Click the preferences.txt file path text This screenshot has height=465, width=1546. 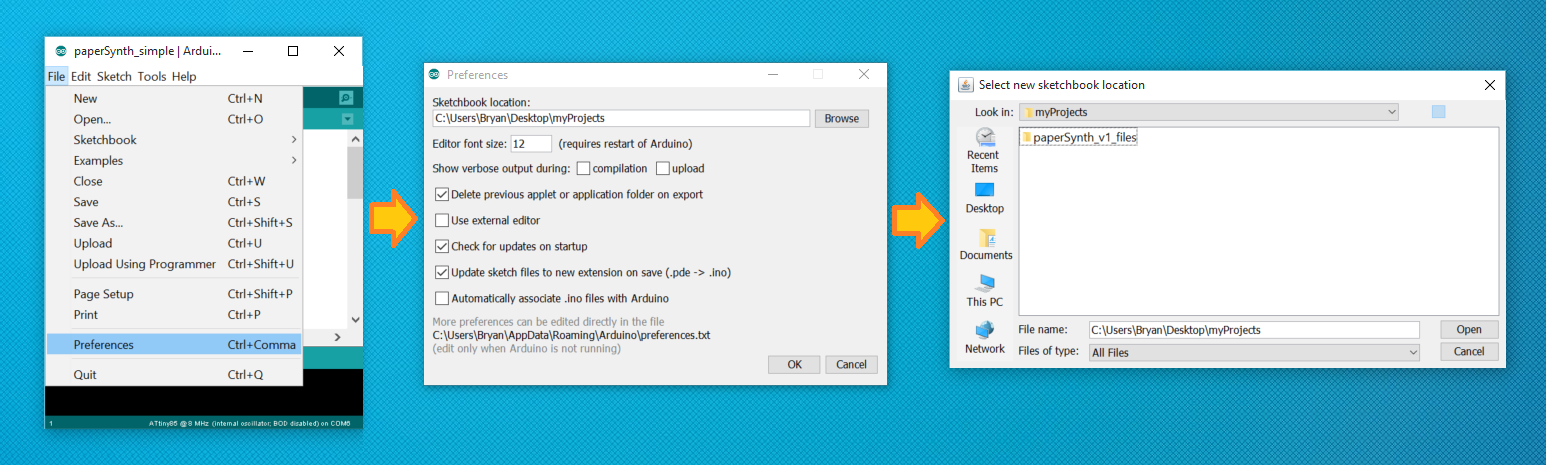571,335
